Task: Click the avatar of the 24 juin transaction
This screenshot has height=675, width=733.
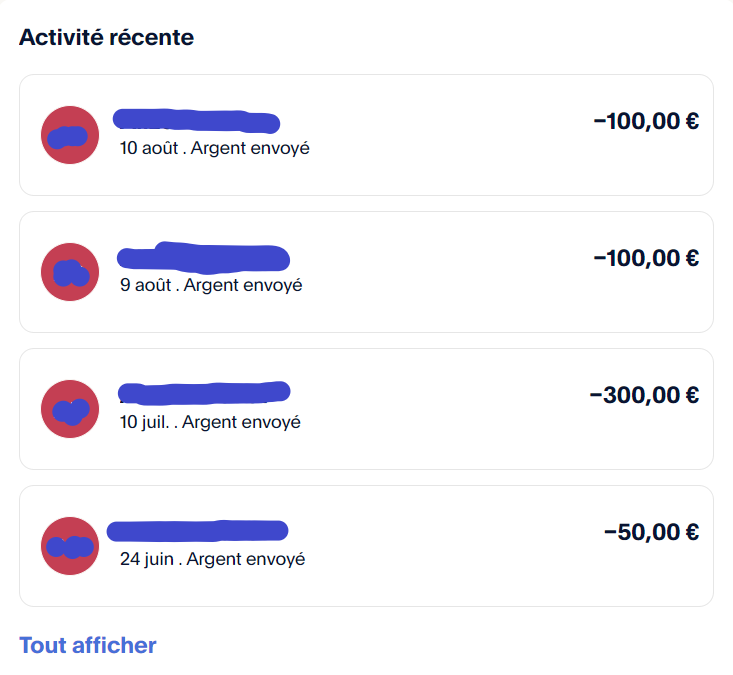Action: tap(70, 546)
